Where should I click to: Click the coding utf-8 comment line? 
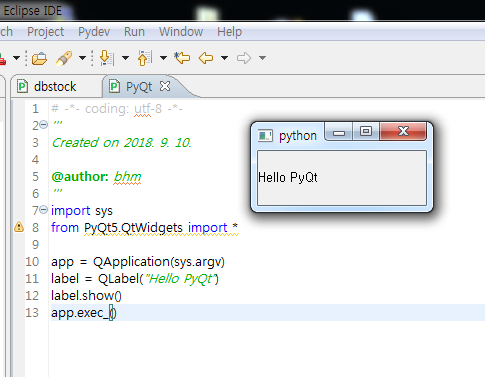pyautogui.click(x=117, y=109)
